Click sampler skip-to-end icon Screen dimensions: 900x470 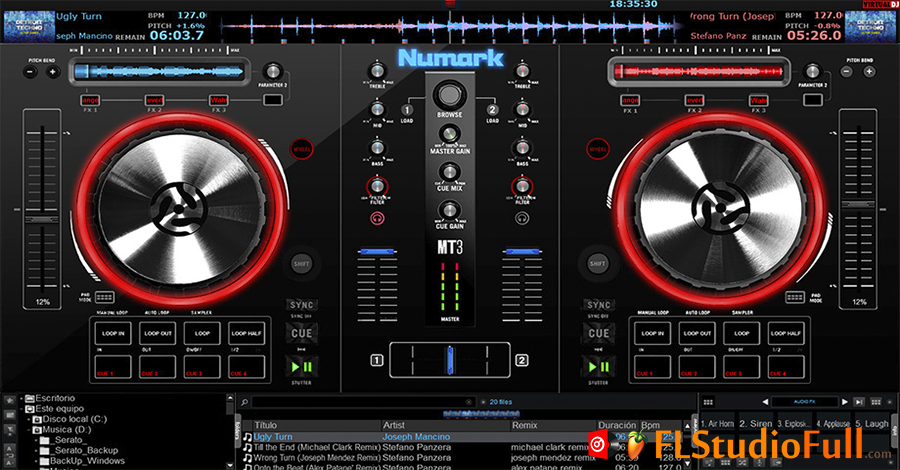click(x=859, y=402)
